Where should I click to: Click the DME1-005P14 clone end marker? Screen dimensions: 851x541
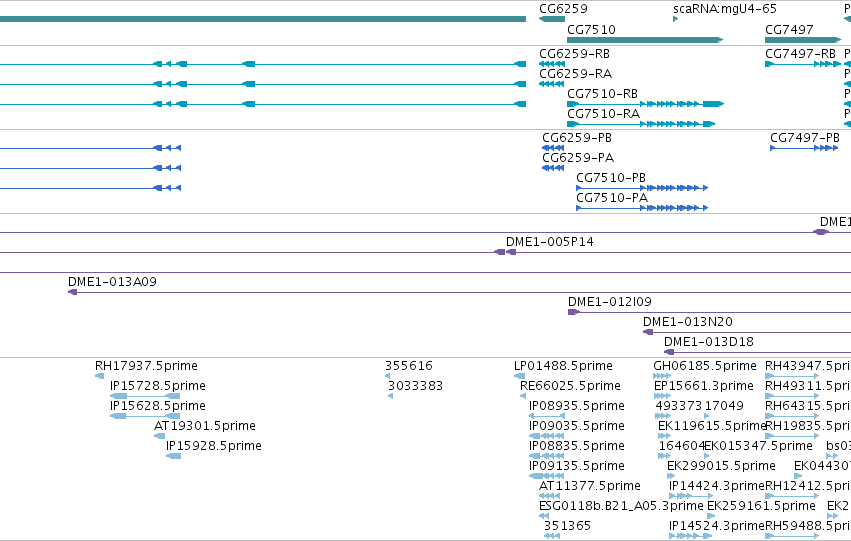point(505,252)
